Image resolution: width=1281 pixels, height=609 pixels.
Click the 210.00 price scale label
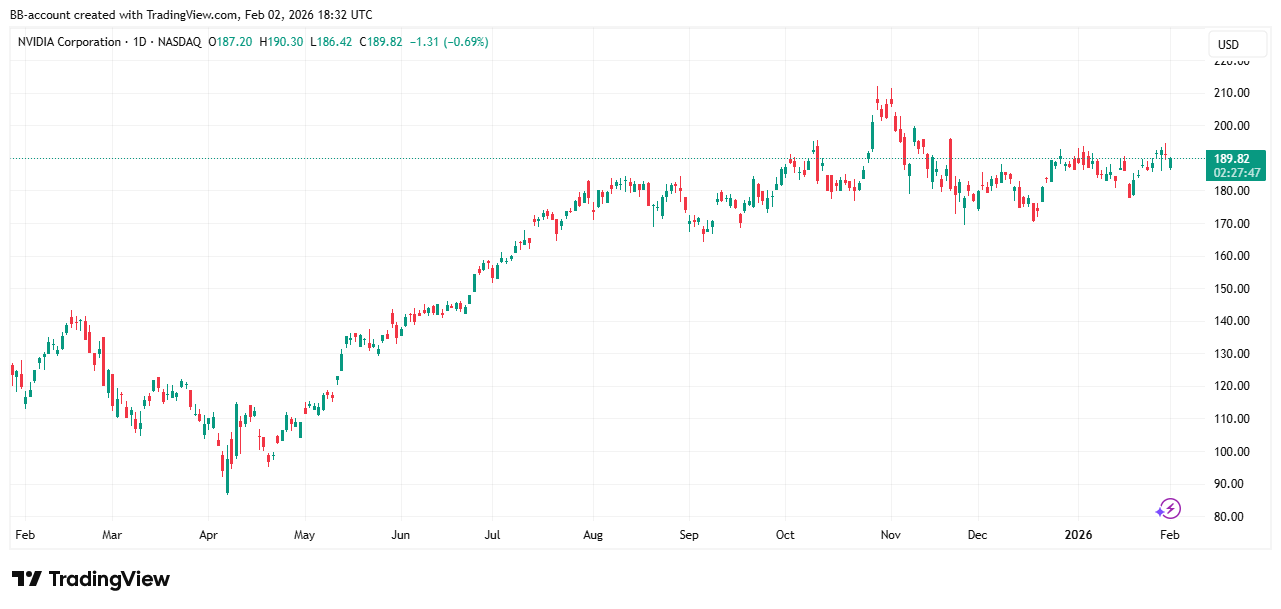pyautogui.click(x=1231, y=93)
